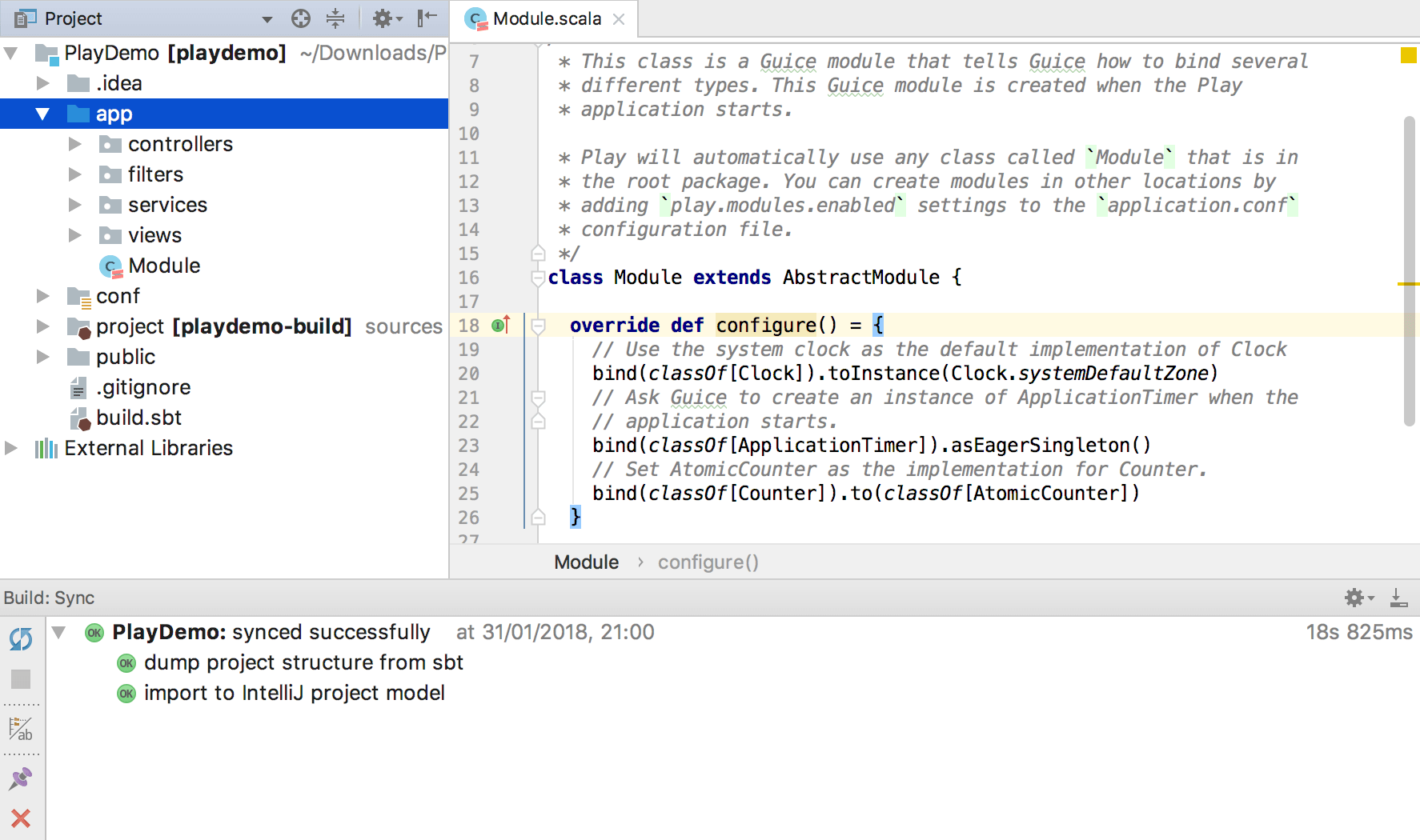Click the yellow inspection status indicator
Image resolution: width=1420 pixels, height=840 pixels.
(1409, 55)
